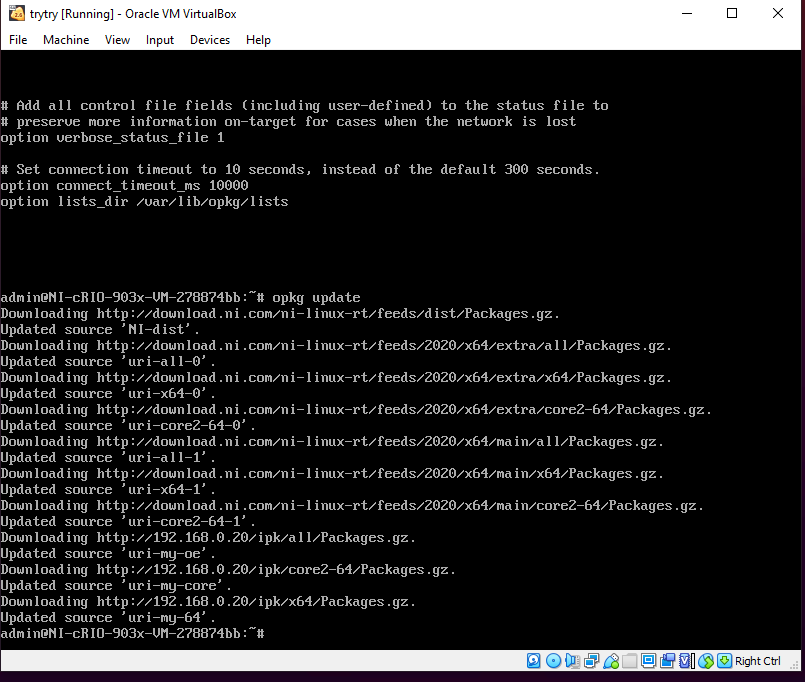Click "Updated source 'uri-core2-64-0'" line
Viewport: 805px width, 682px height.
point(128,425)
